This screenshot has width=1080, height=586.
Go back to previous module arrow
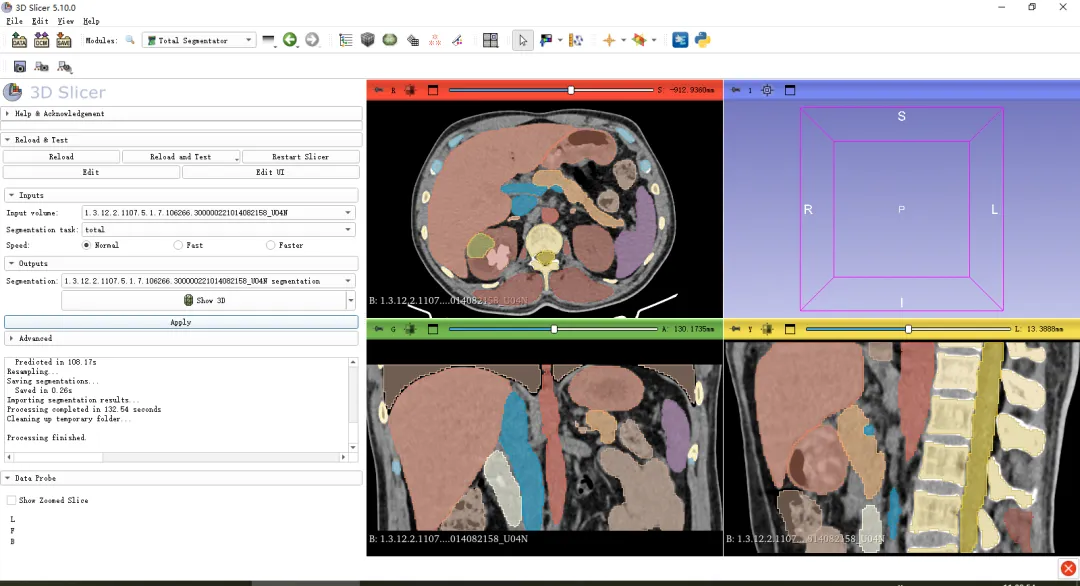(x=290, y=40)
